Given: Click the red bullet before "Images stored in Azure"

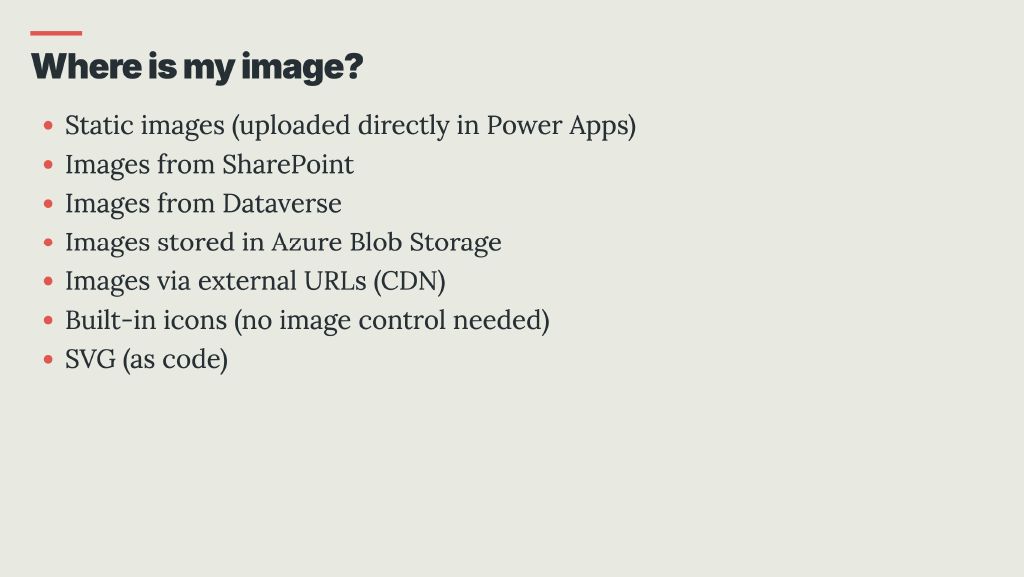Looking at the screenshot, I should (x=48, y=243).
